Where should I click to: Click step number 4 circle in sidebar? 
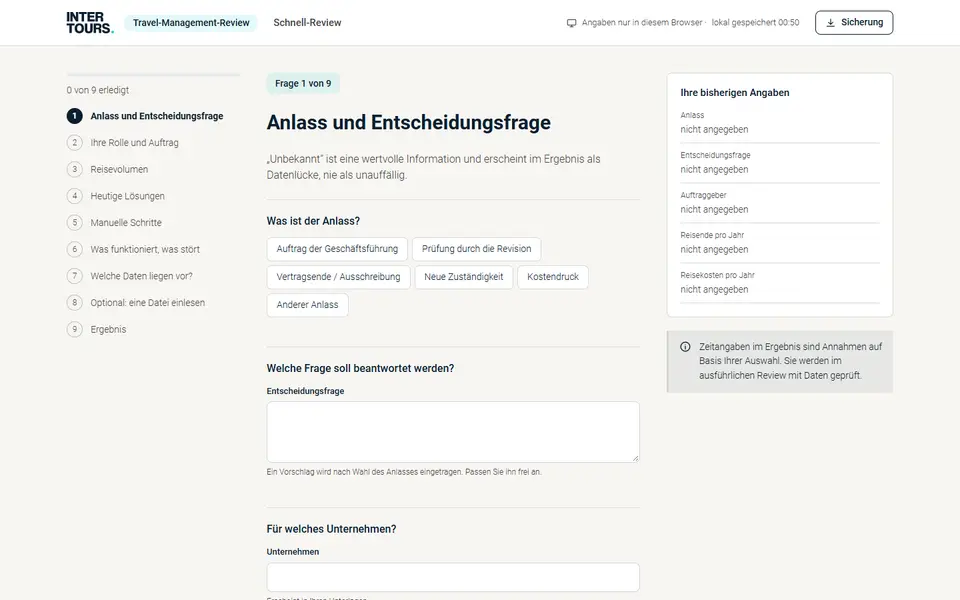click(x=75, y=196)
